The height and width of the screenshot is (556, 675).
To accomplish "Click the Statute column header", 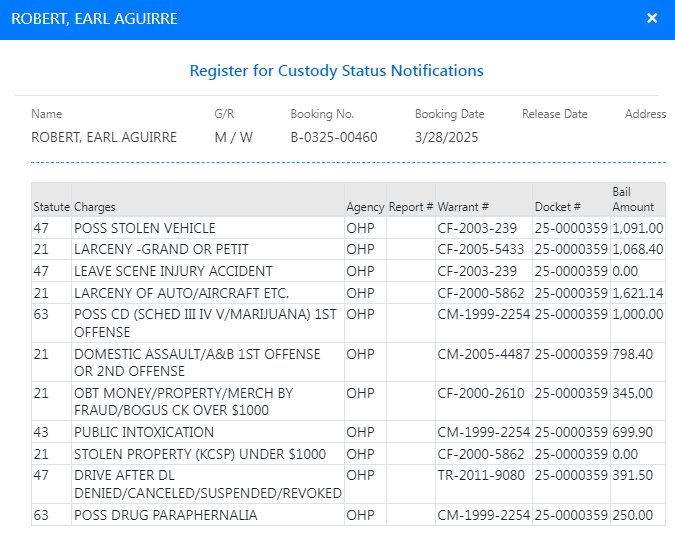I will tap(51, 207).
